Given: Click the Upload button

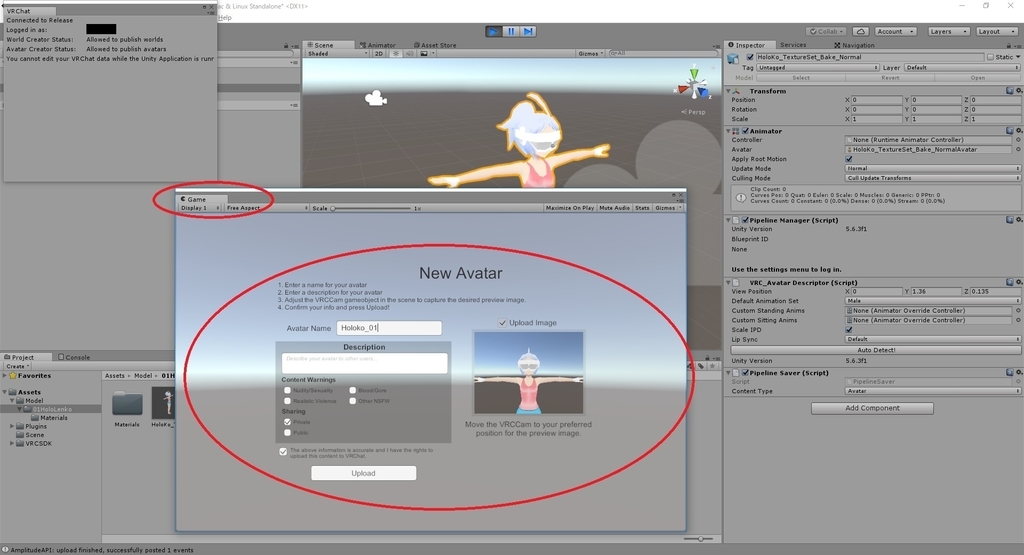Looking at the screenshot, I should pyautogui.click(x=363, y=473).
